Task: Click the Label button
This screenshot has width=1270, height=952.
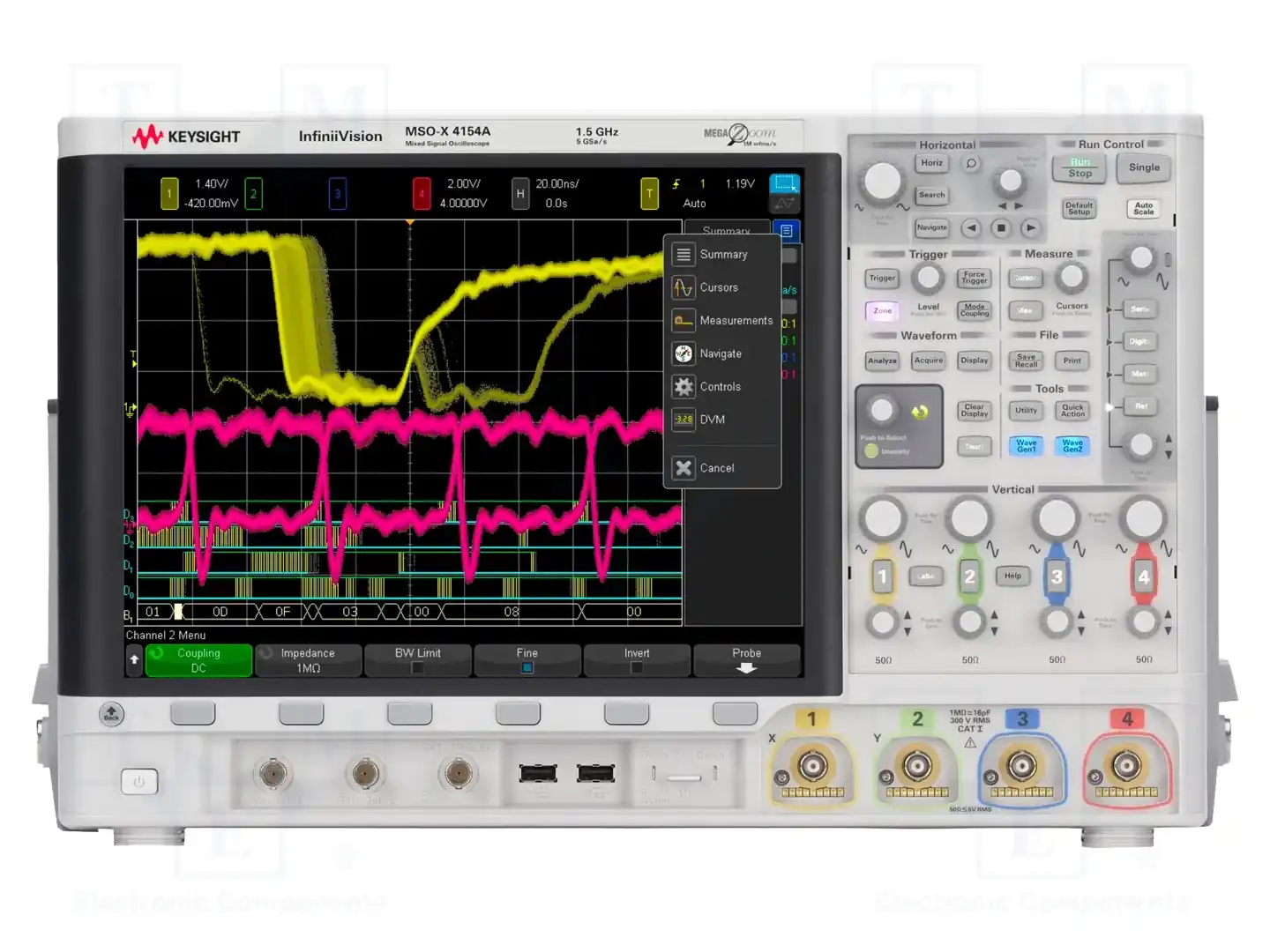Action: pos(926,576)
